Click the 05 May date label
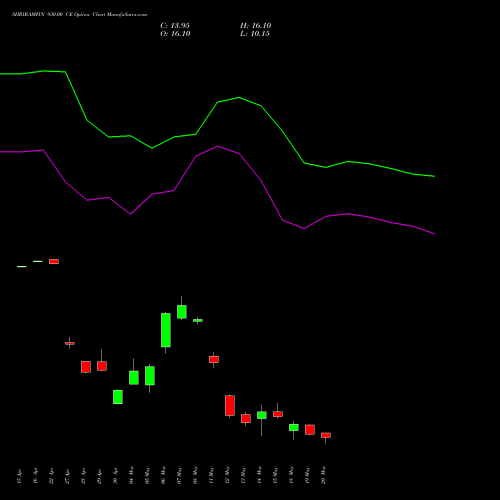The image size is (500, 500). [147, 475]
